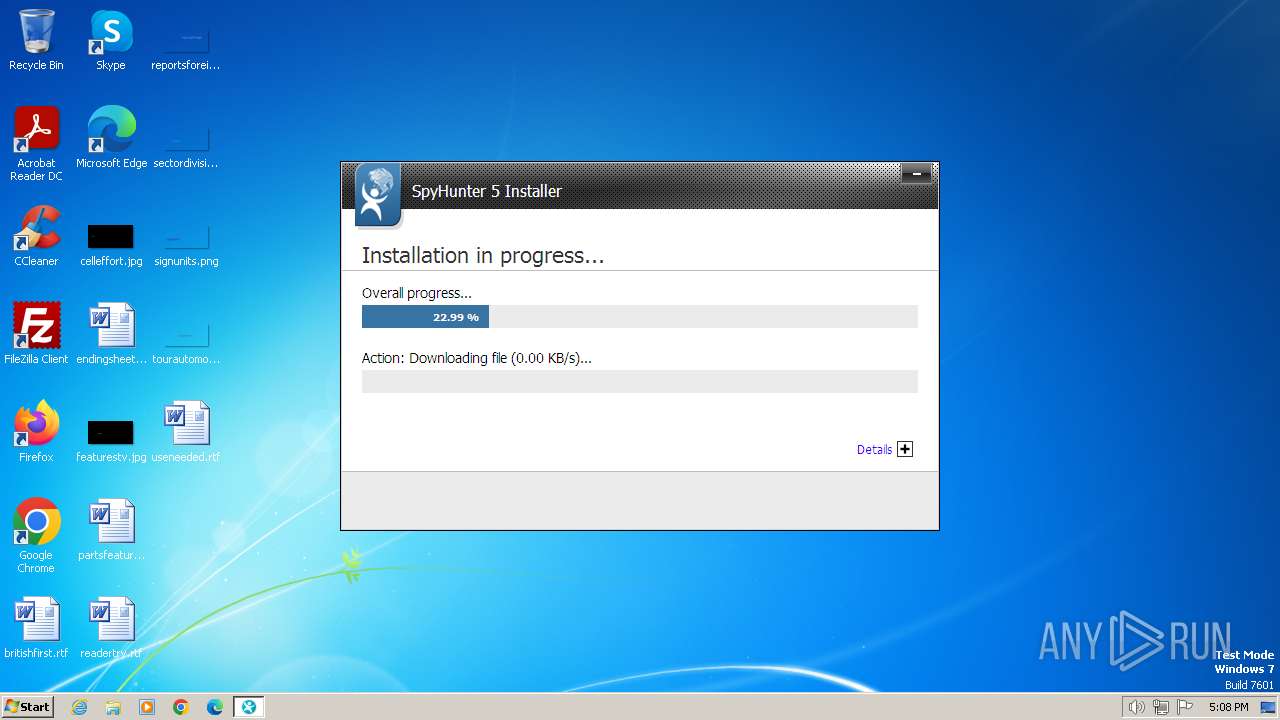1280x720 pixels.
Task: Click the 'Installation in progress...' heading
Action: pos(483,256)
